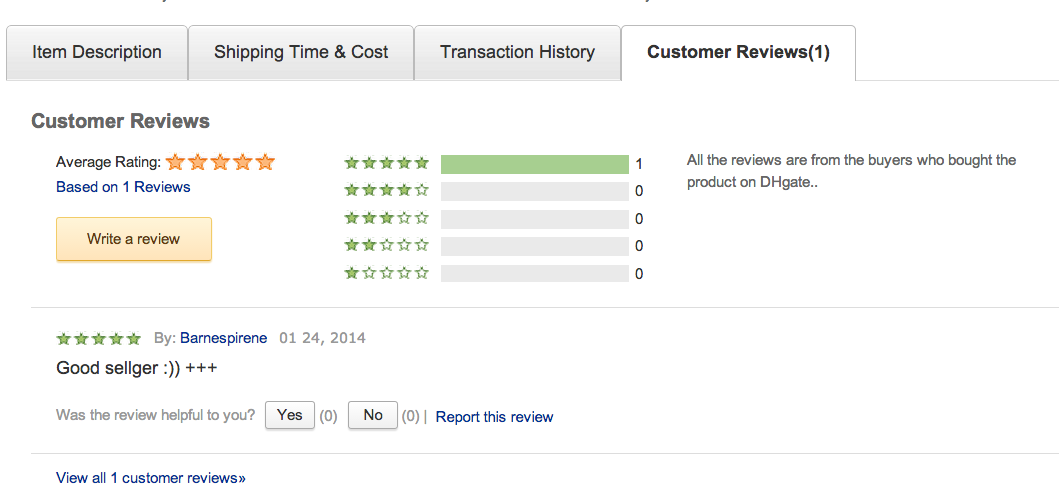
Task: Click the green stars on Barnespirene's review
Action: (99, 338)
